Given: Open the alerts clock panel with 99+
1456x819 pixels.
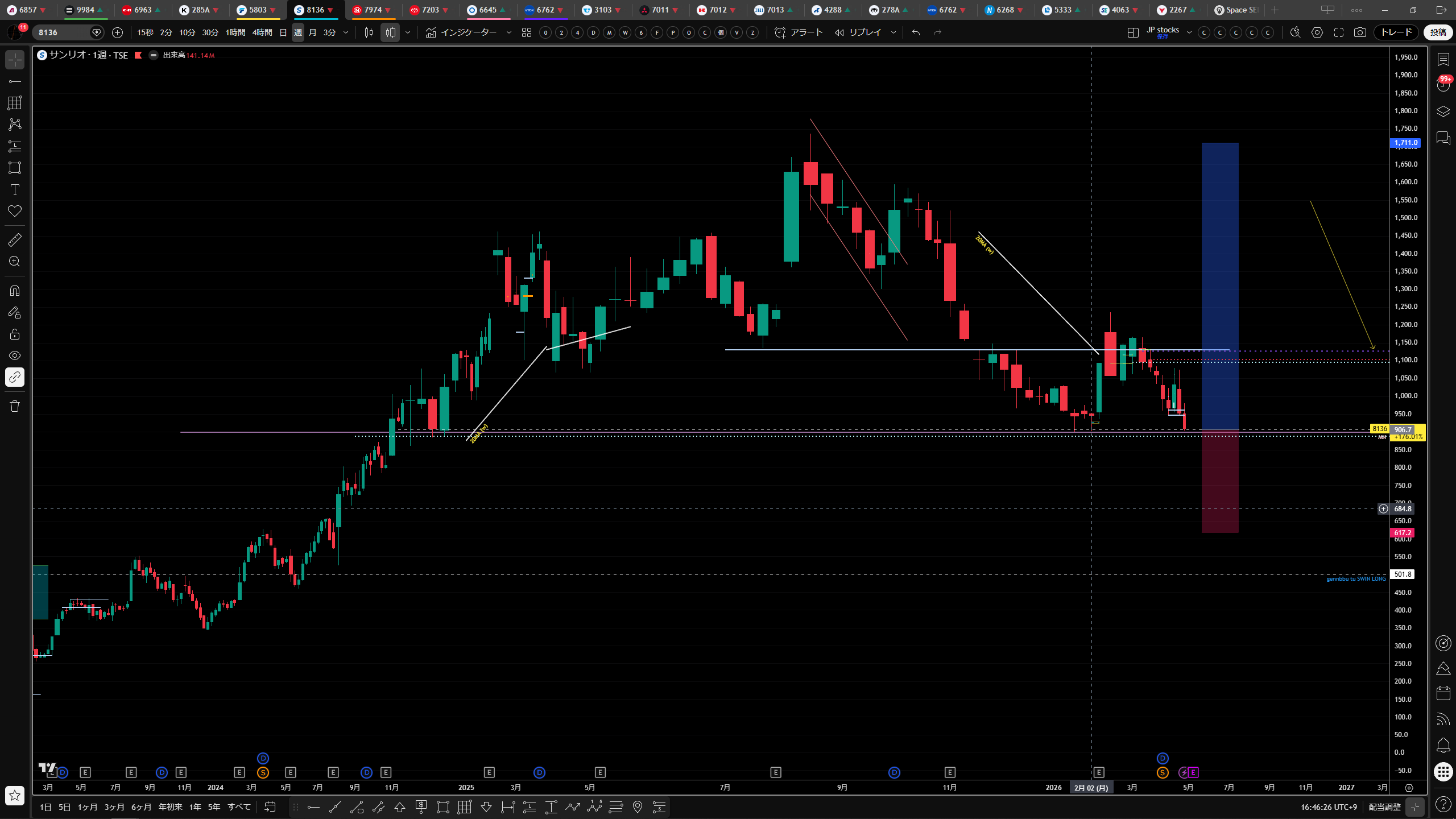Looking at the screenshot, I should coord(1443,85).
